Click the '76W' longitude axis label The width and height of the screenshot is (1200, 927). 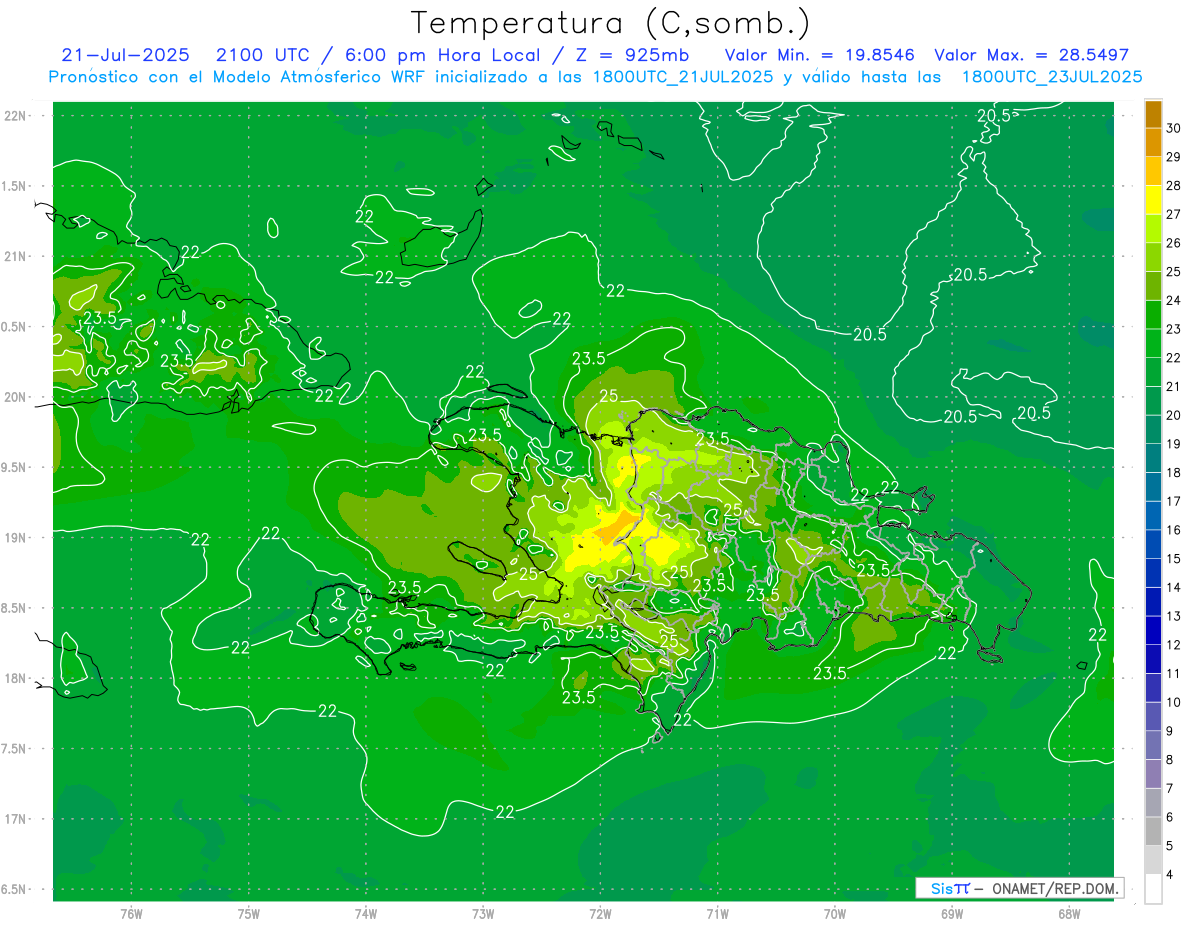point(131,913)
